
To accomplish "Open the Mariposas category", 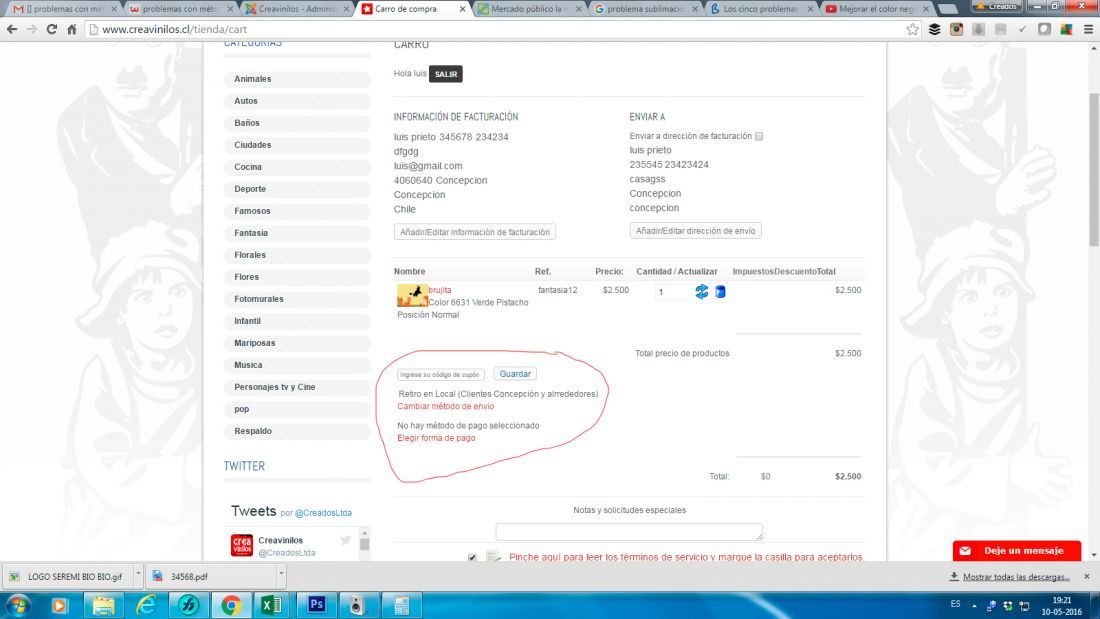I will [x=297, y=343].
